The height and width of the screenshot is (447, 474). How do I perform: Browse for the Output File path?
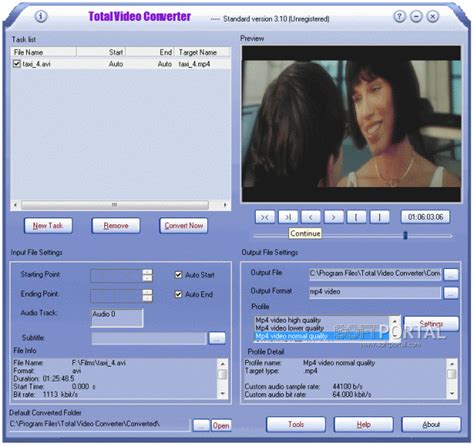(451, 274)
